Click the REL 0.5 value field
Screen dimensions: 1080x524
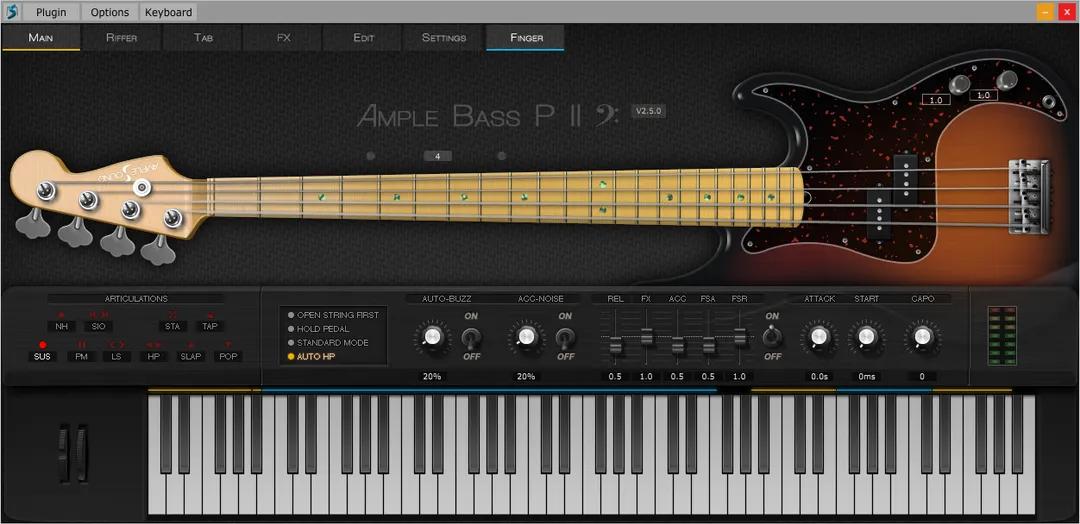(615, 377)
